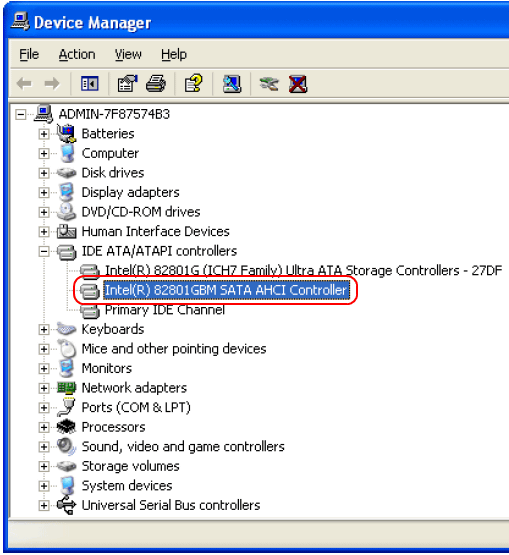Viewport: 509px width, 555px height.
Task: Expand the Network adapters node
Action: click(44, 388)
